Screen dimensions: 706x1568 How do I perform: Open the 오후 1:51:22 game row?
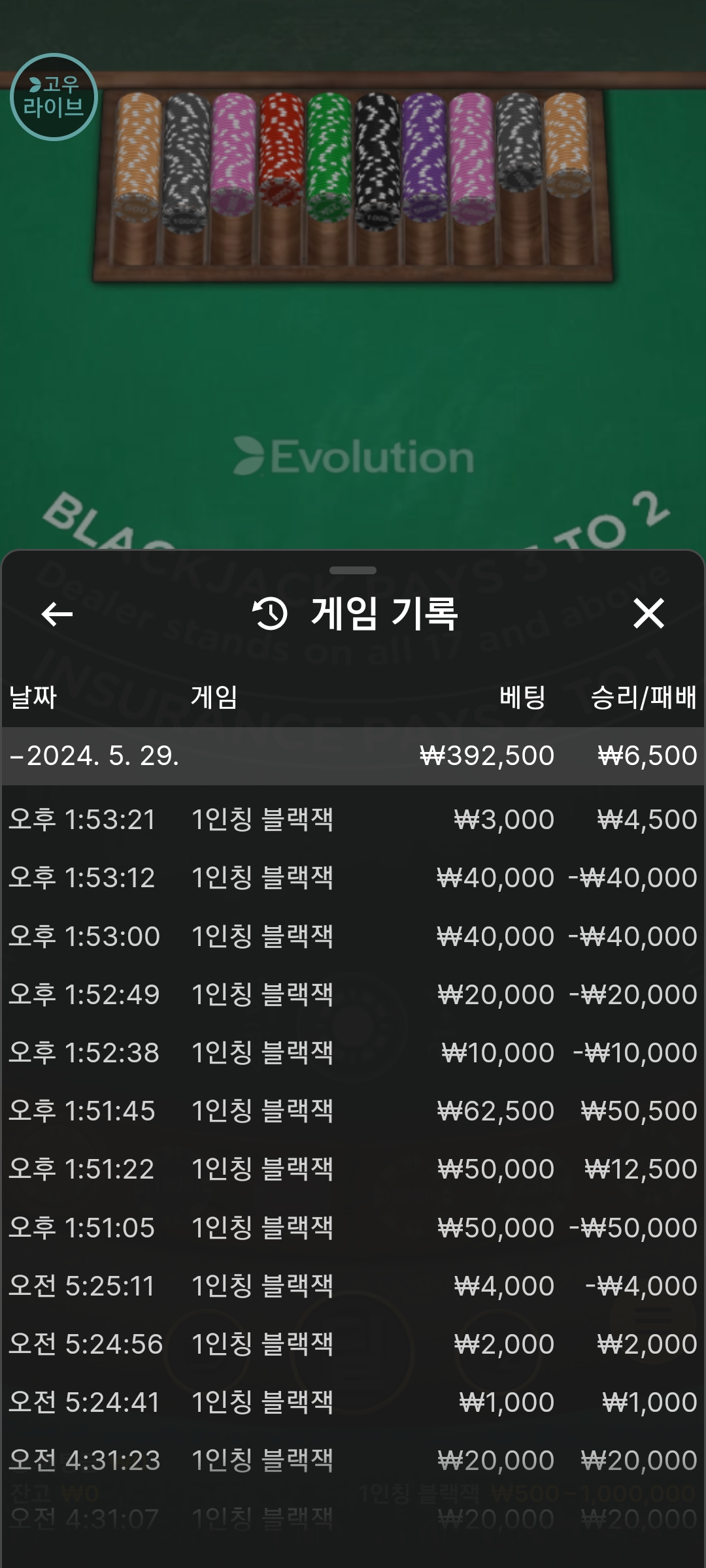[353, 1169]
